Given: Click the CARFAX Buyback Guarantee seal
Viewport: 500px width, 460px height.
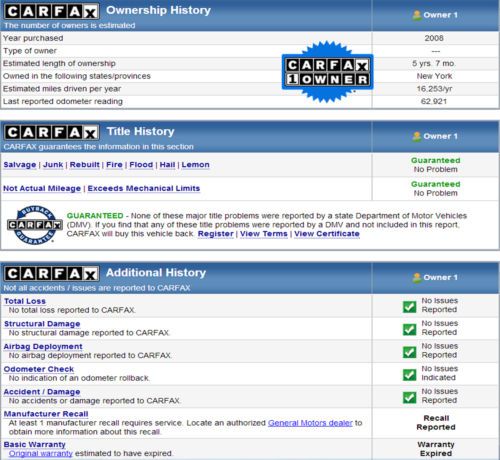Looking at the screenshot, I should (35, 225).
